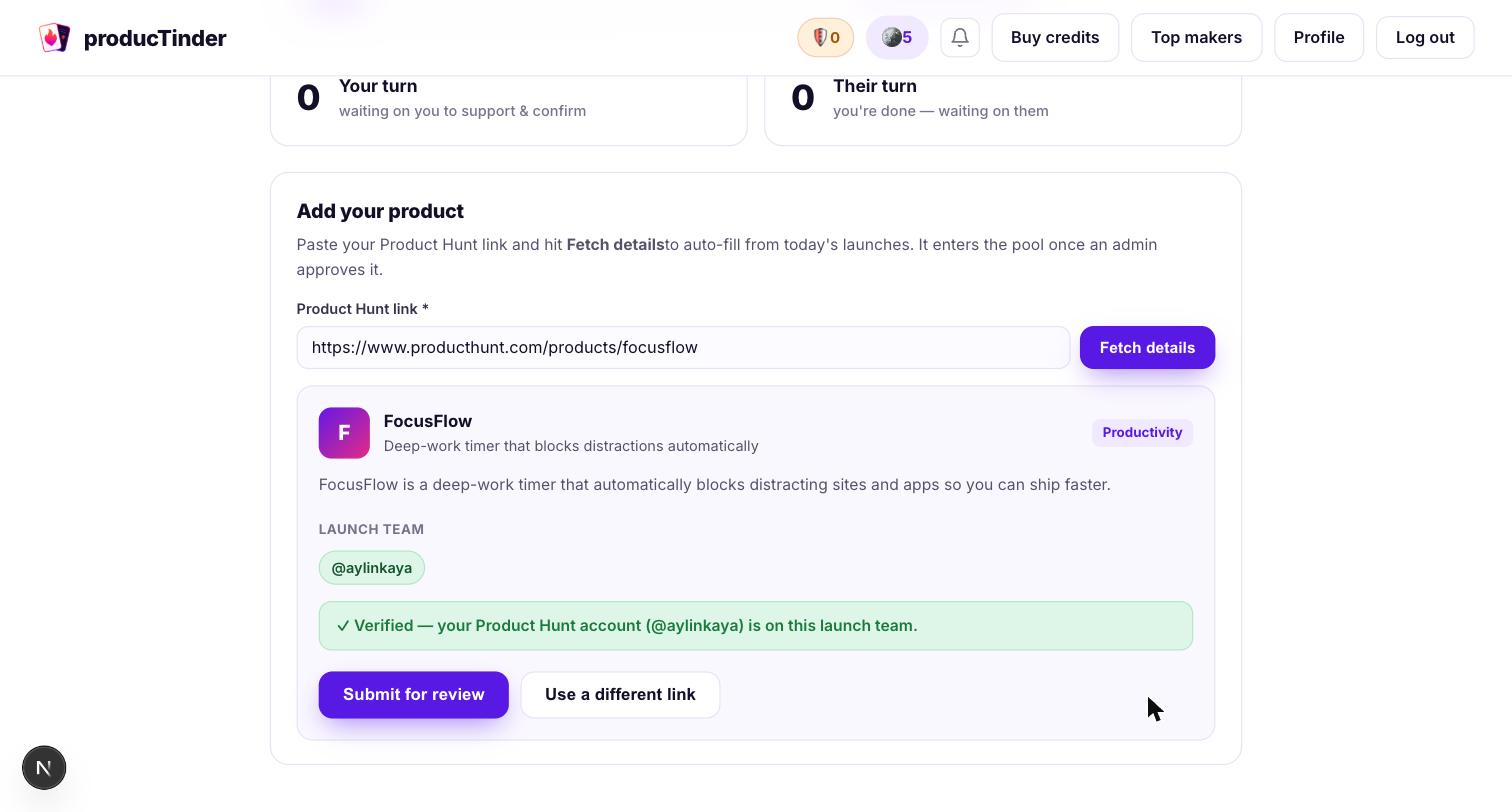The image size is (1512, 812).
Task: Submit the product for review
Action: pyautogui.click(x=414, y=695)
